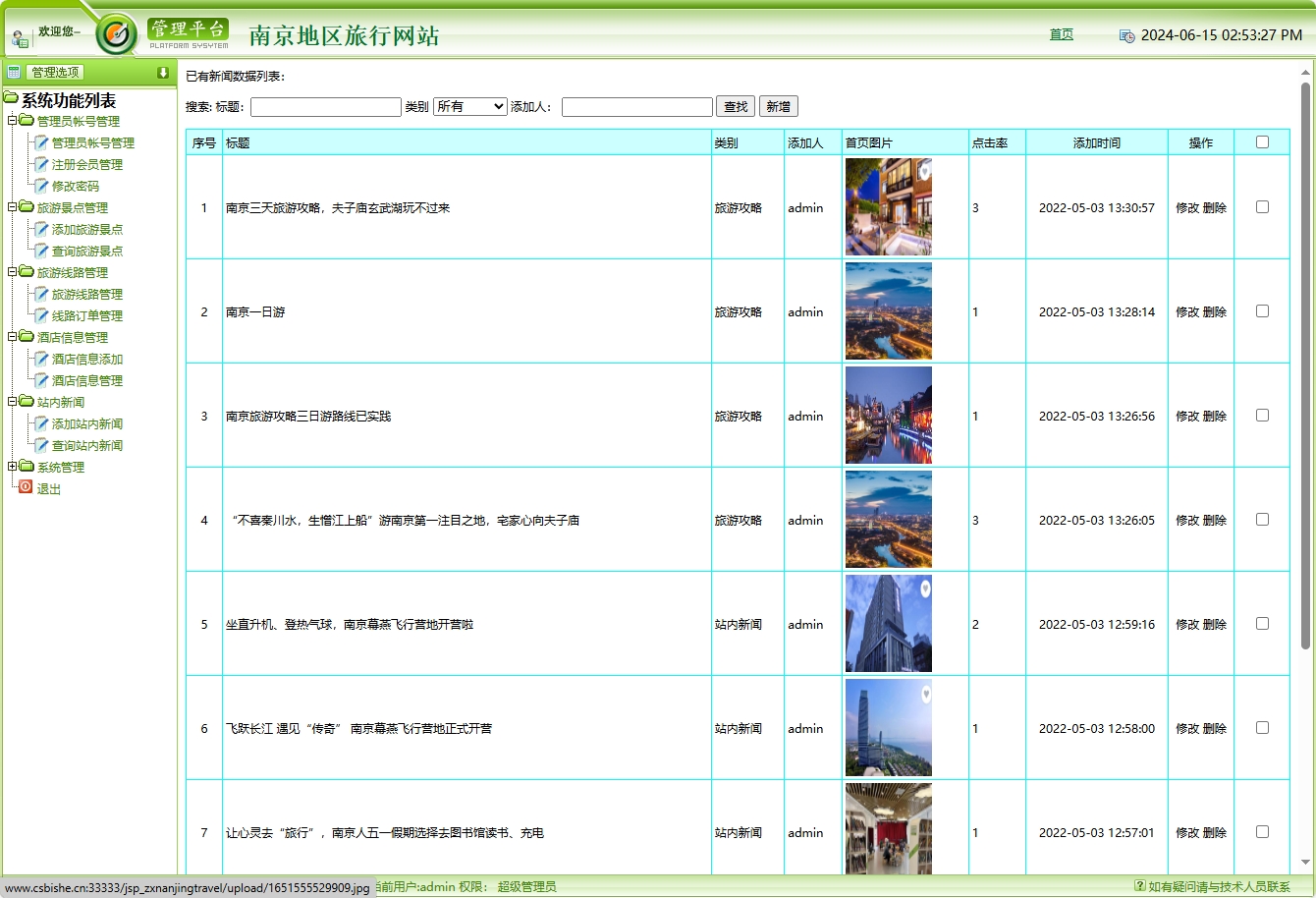Click the folder icon beside 管理员帐号管理
Screen dimensions: 1316x898
click(27, 121)
